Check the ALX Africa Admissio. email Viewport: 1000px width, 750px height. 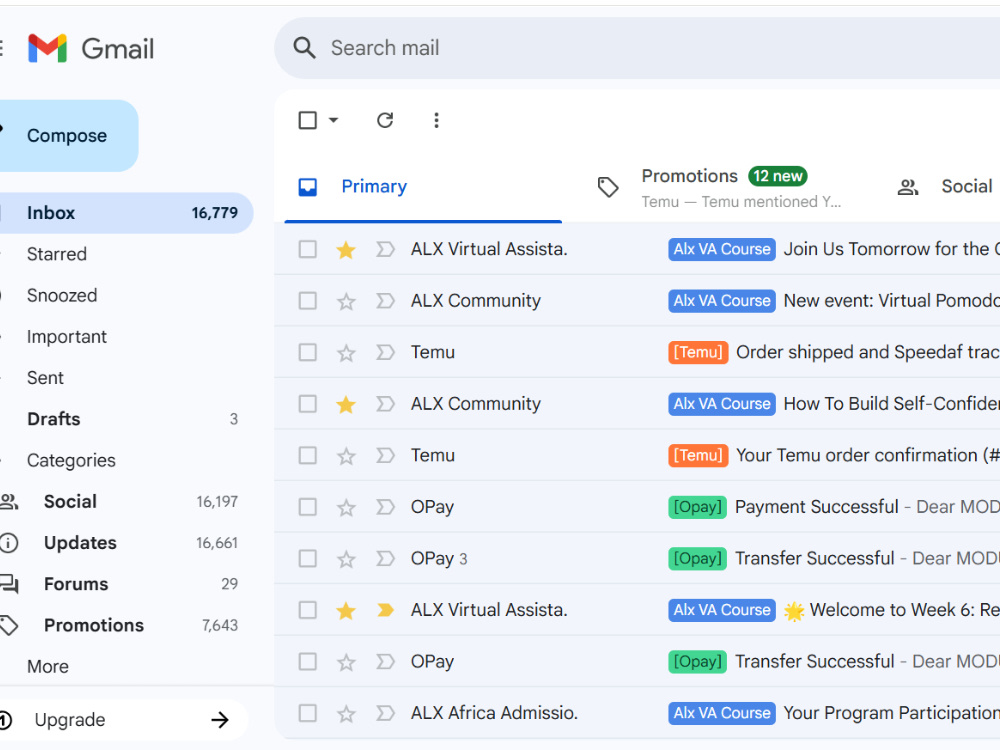pyautogui.click(x=307, y=714)
